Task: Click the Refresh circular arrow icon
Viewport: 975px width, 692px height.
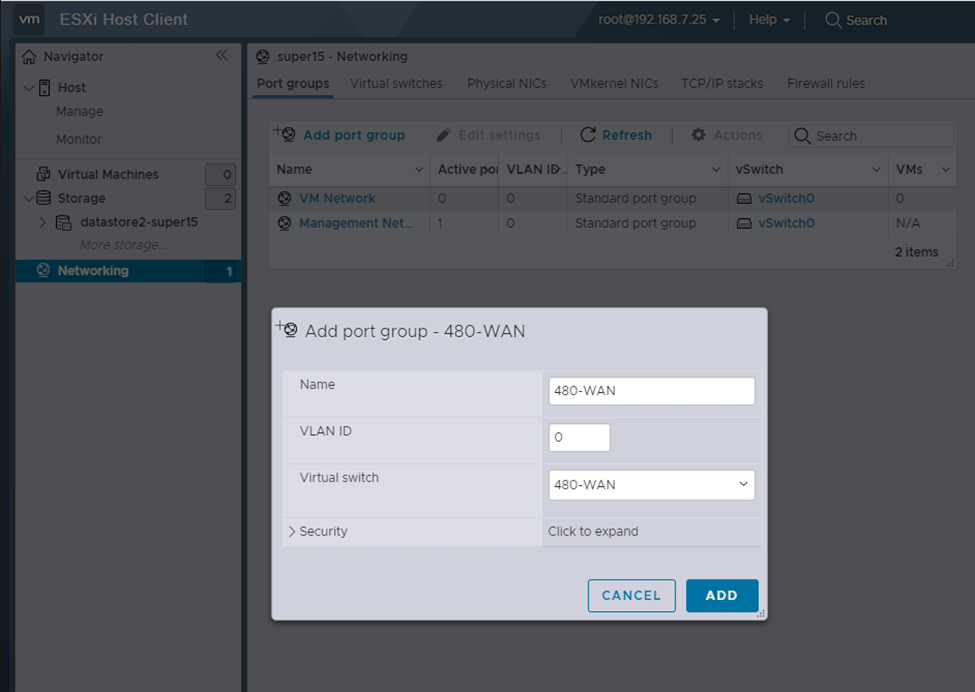Action: 588,134
